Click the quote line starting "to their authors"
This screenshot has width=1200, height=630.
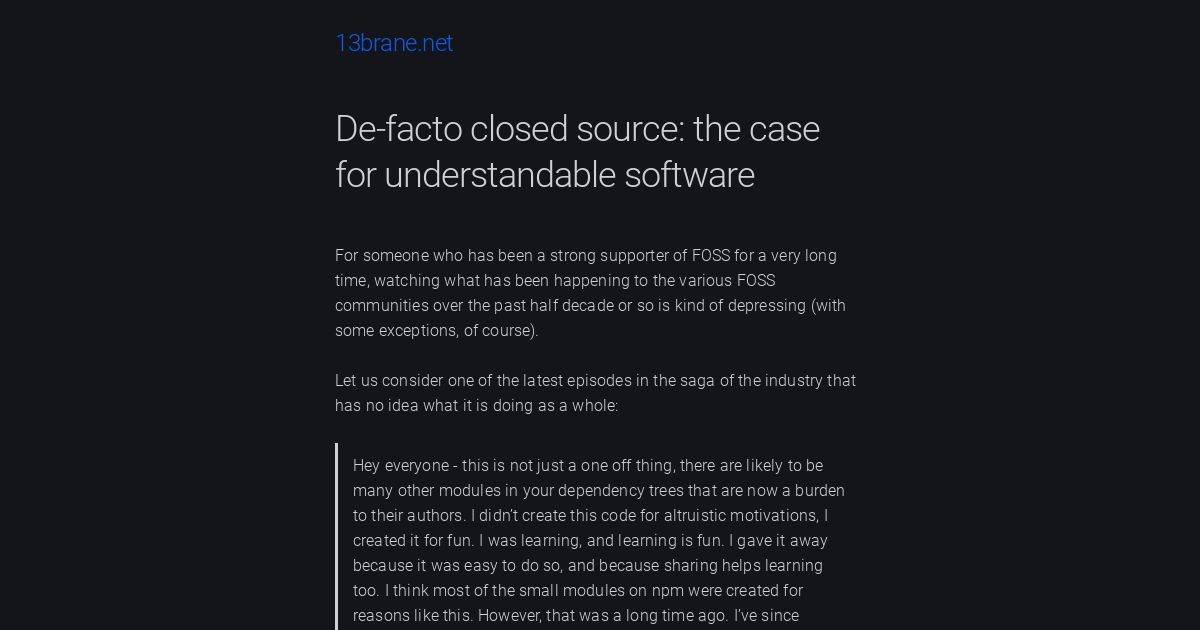tap(590, 516)
